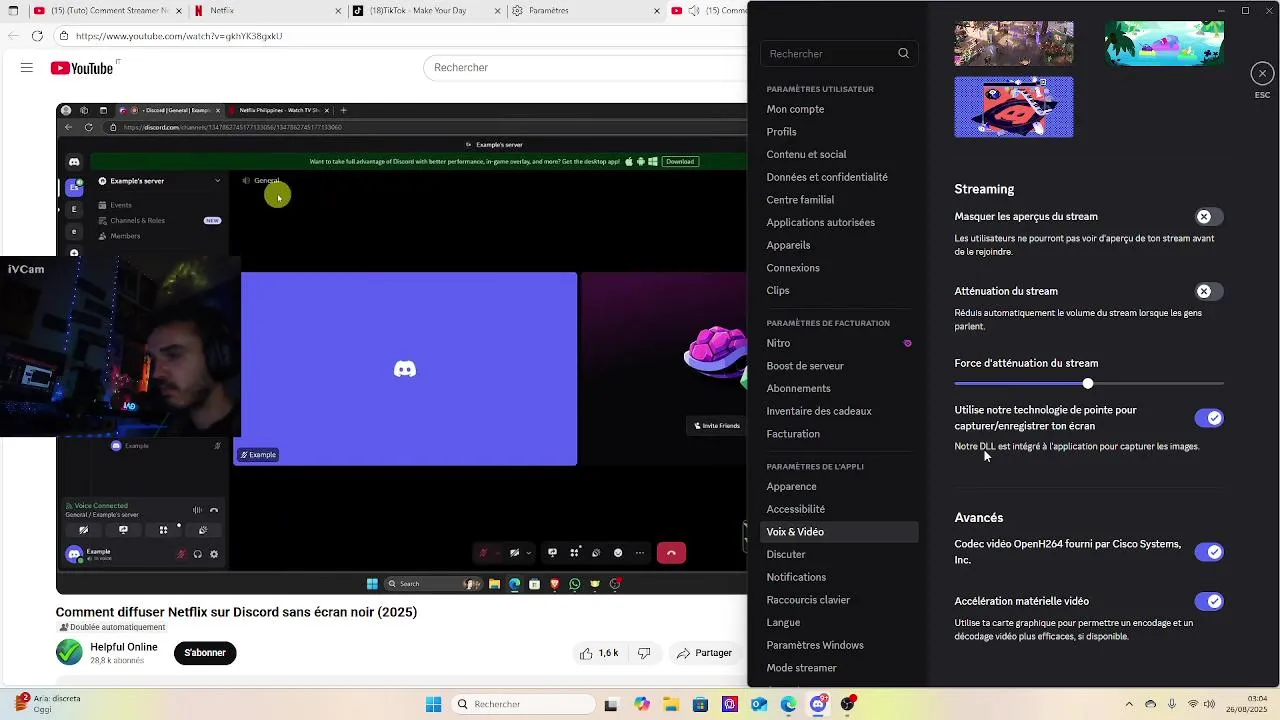This screenshot has width=1280, height=720.
Task: Adjust the Force d'atténuation du stream slider
Action: coord(1088,384)
